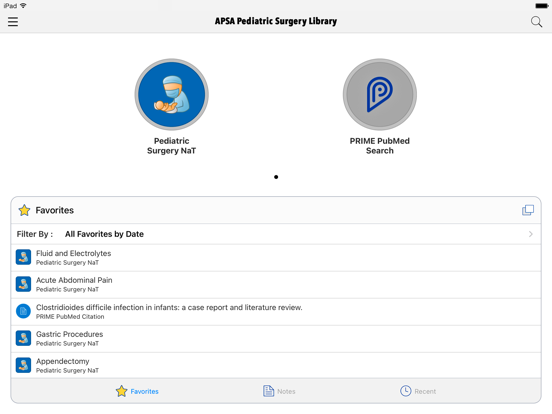
Task: Click the Favorites header title
Action: coord(55,211)
